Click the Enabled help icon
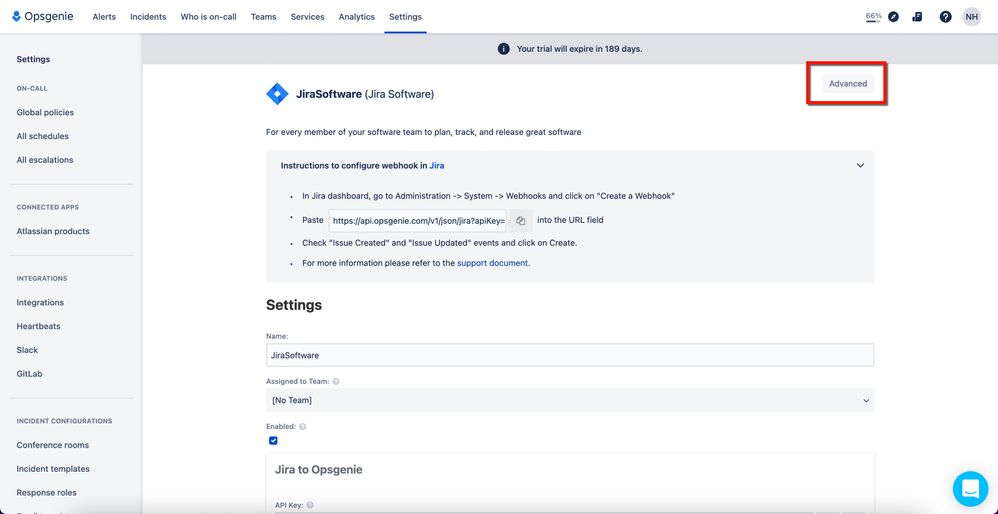The width and height of the screenshot is (998, 514). click(302, 427)
